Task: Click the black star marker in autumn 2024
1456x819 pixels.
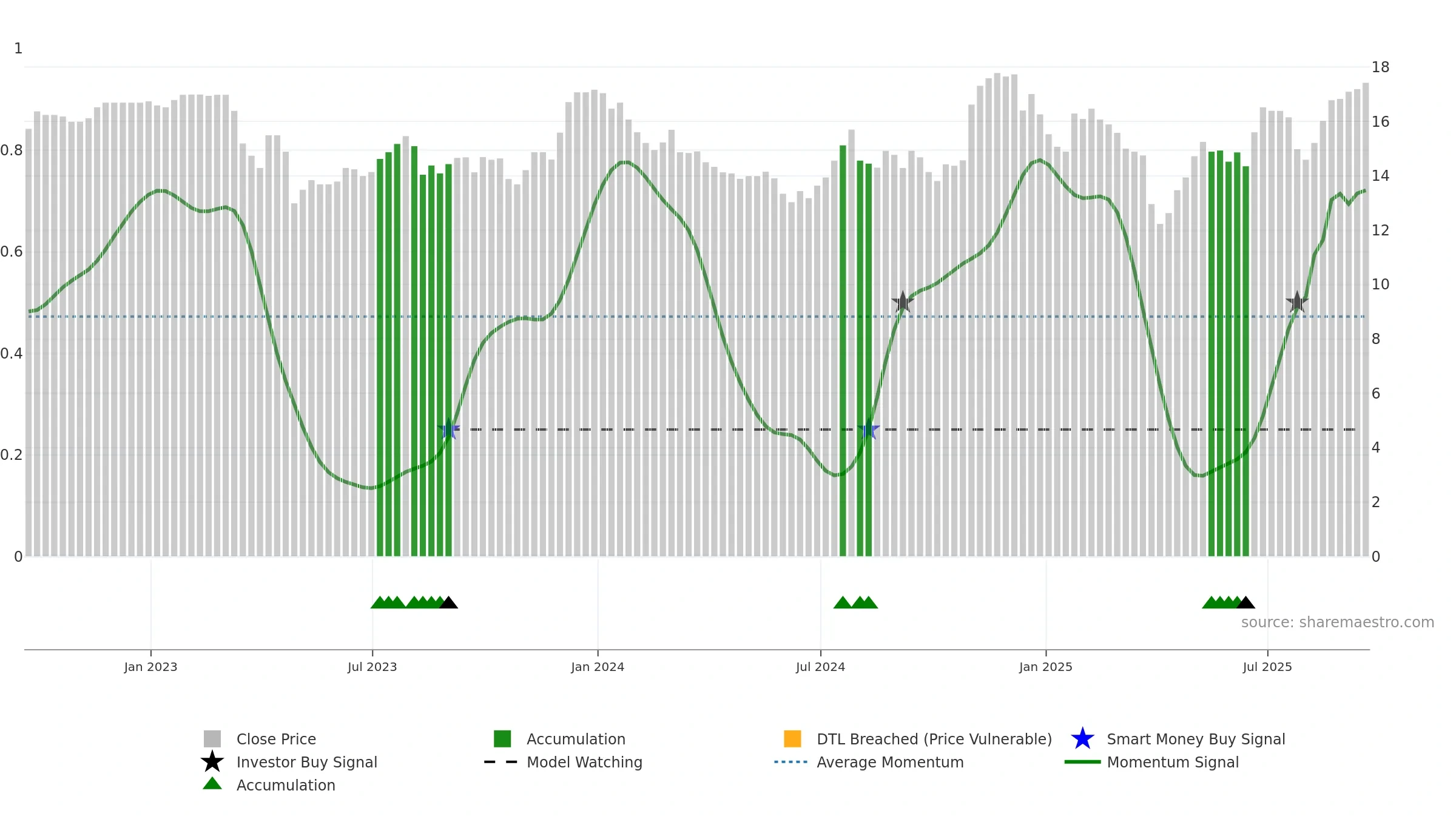Action: click(903, 302)
